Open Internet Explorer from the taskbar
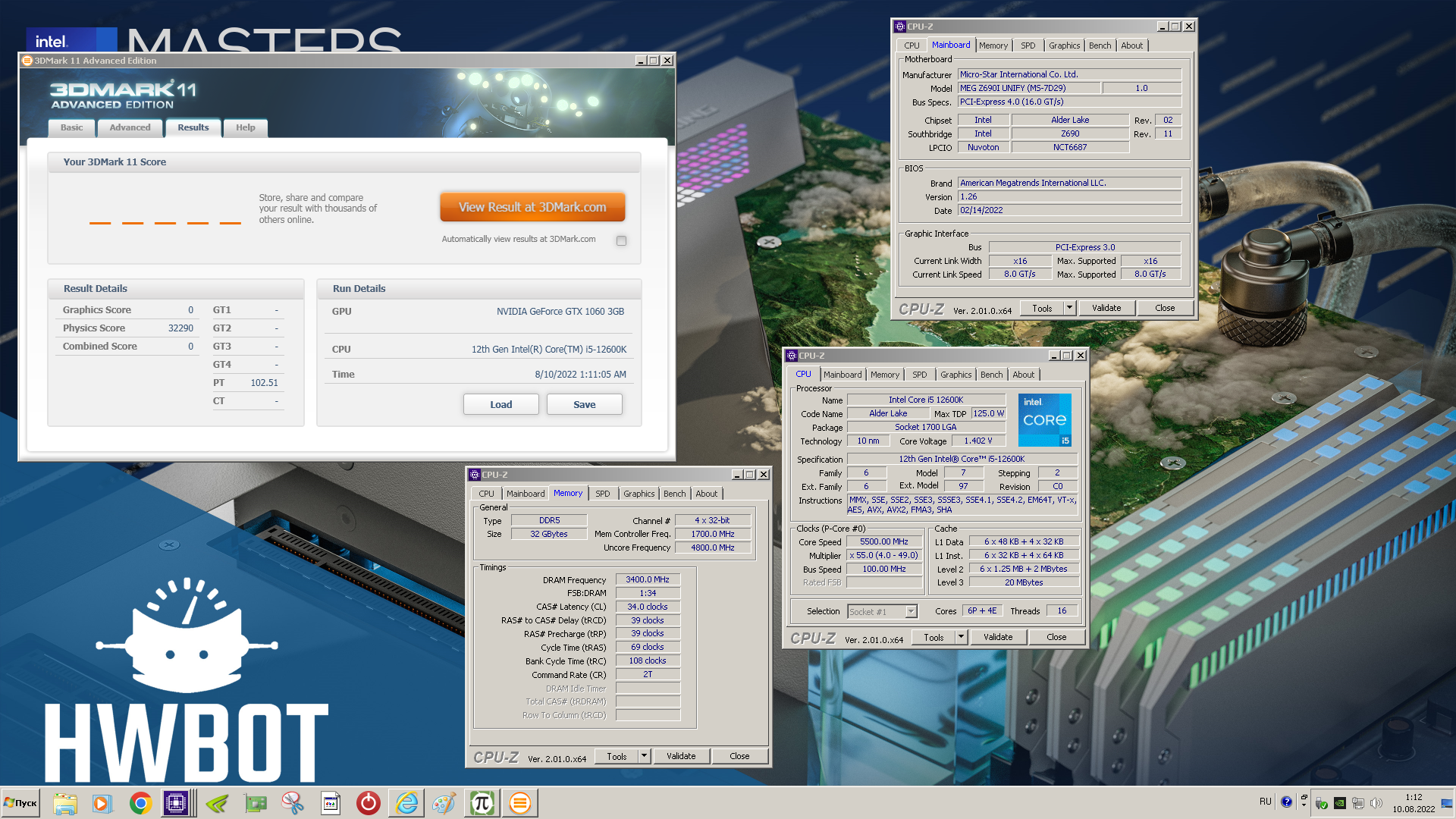Screen dimensions: 1456x819 point(406,803)
